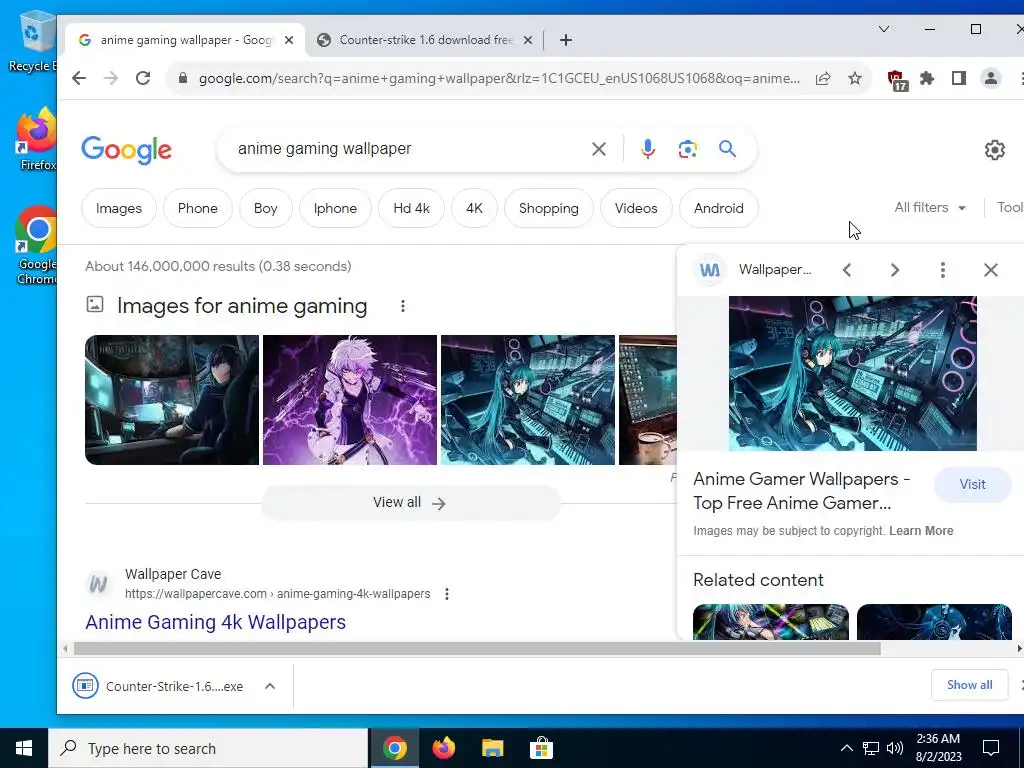
Task: Click the lock icon in address bar
Action: pos(184,78)
